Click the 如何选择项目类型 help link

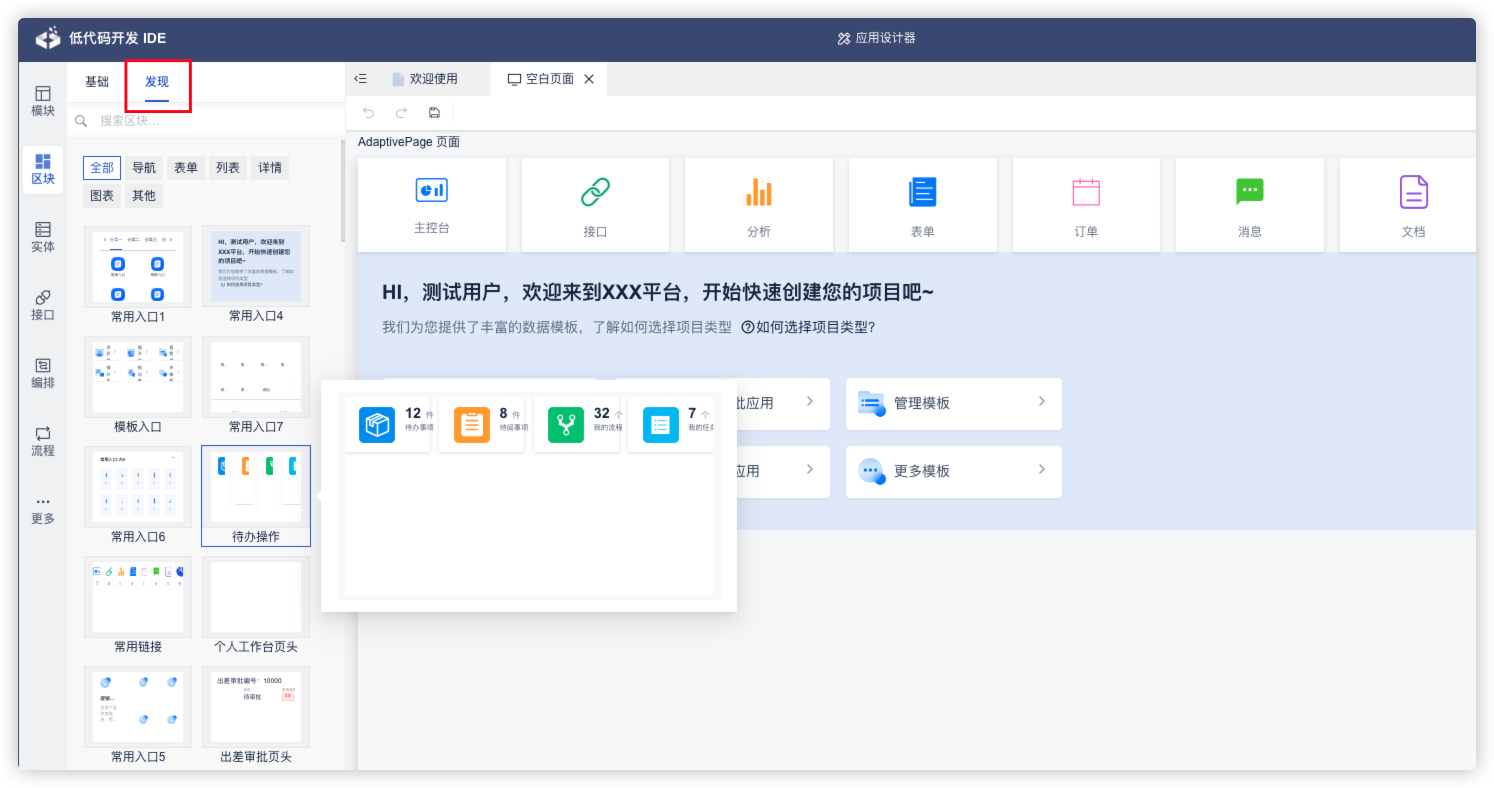point(808,327)
